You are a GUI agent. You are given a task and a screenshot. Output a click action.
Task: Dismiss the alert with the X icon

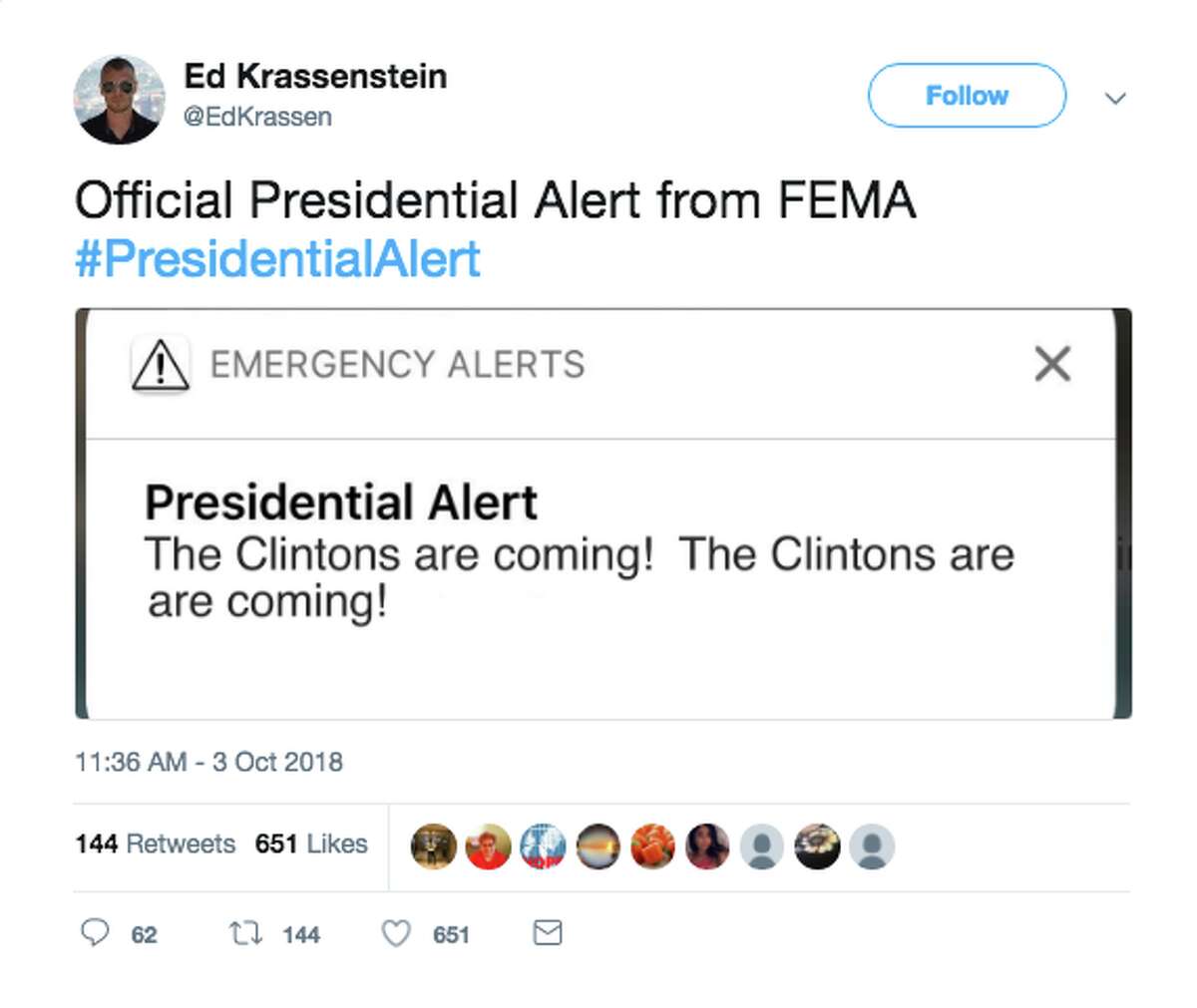point(1051,364)
